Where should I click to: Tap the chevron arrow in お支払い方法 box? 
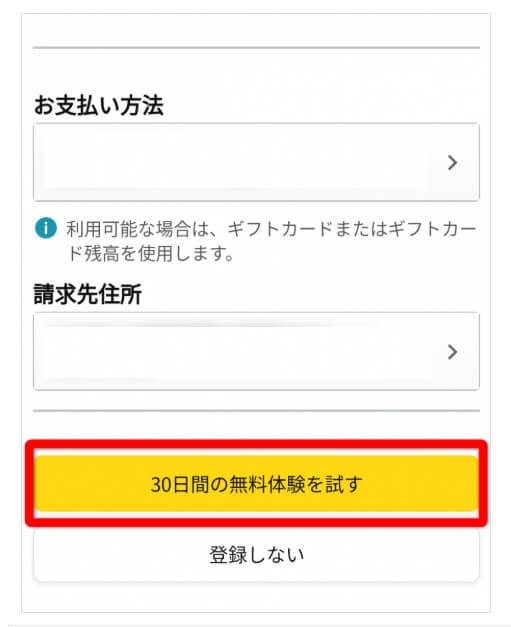click(x=452, y=163)
